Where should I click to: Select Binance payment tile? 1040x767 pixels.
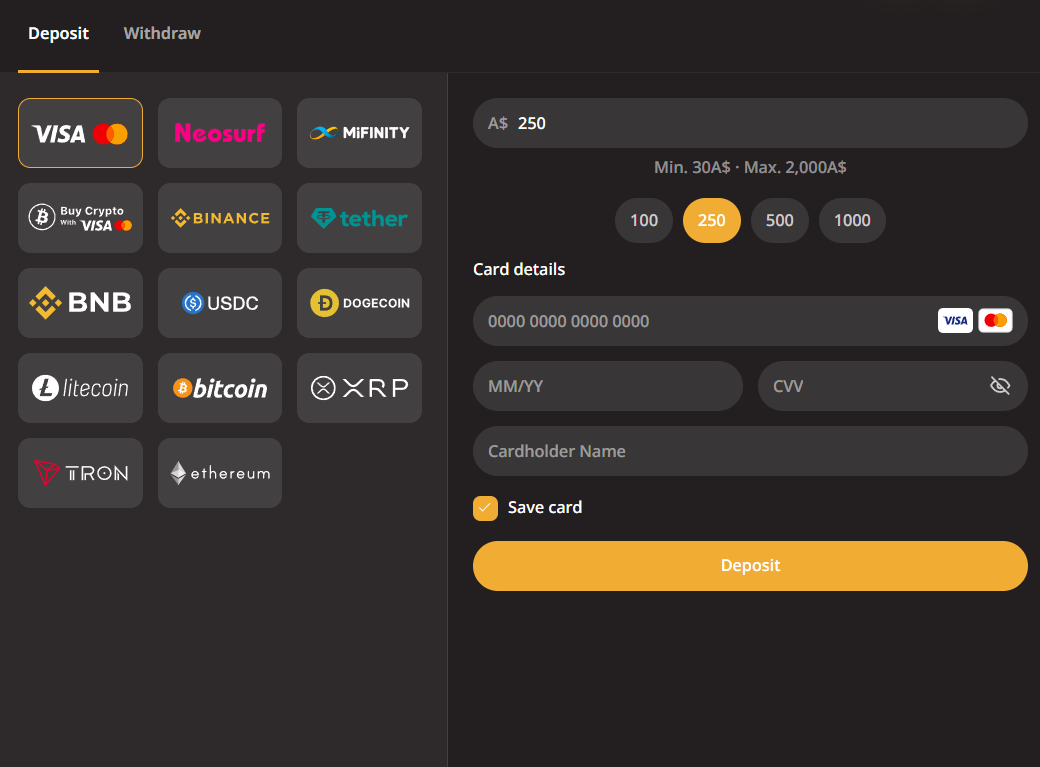tap(220, 218)
